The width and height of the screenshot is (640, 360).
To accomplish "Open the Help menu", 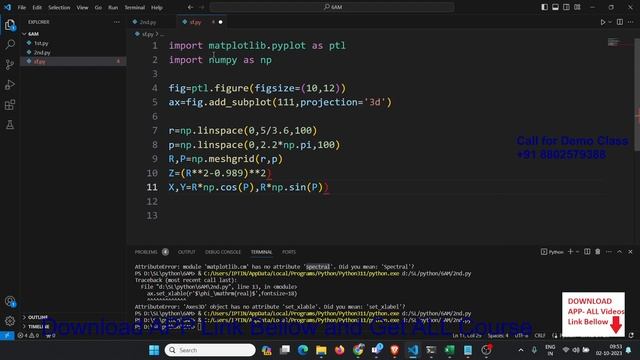I will pos(157,7).
